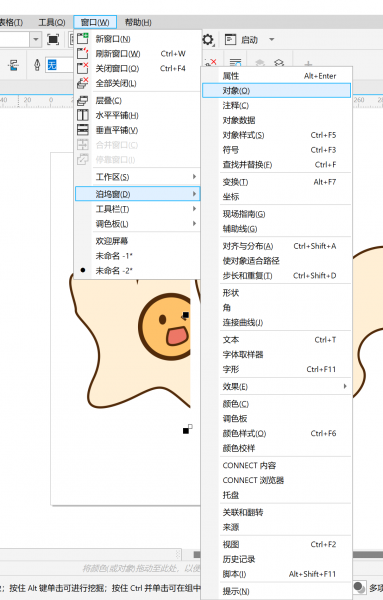383x600 pixels.
Task: Click the Cascade icon (层叠)
Action: coord(83,100)
